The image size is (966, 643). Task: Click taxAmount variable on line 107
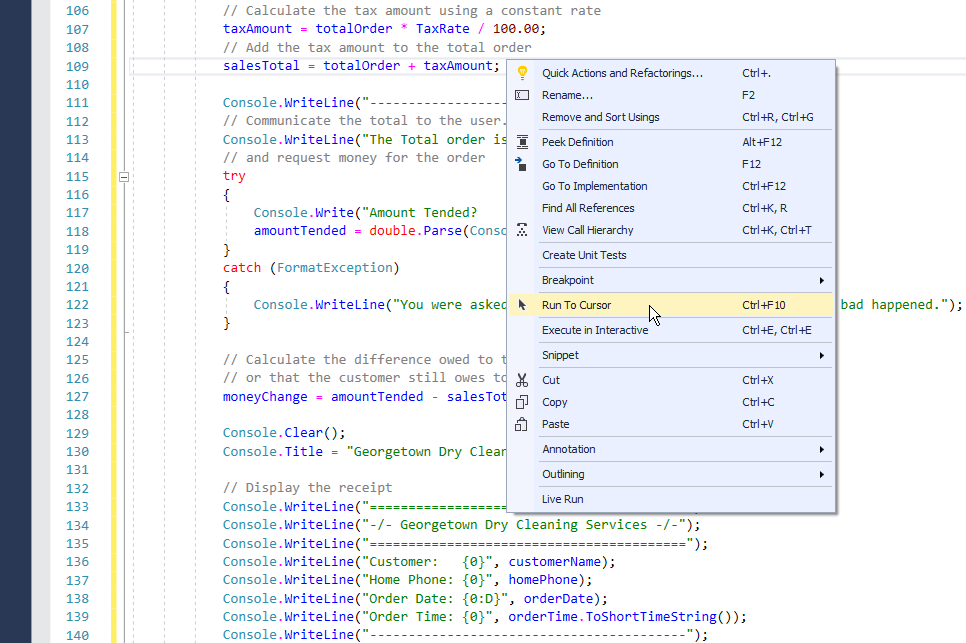(258, 29)
